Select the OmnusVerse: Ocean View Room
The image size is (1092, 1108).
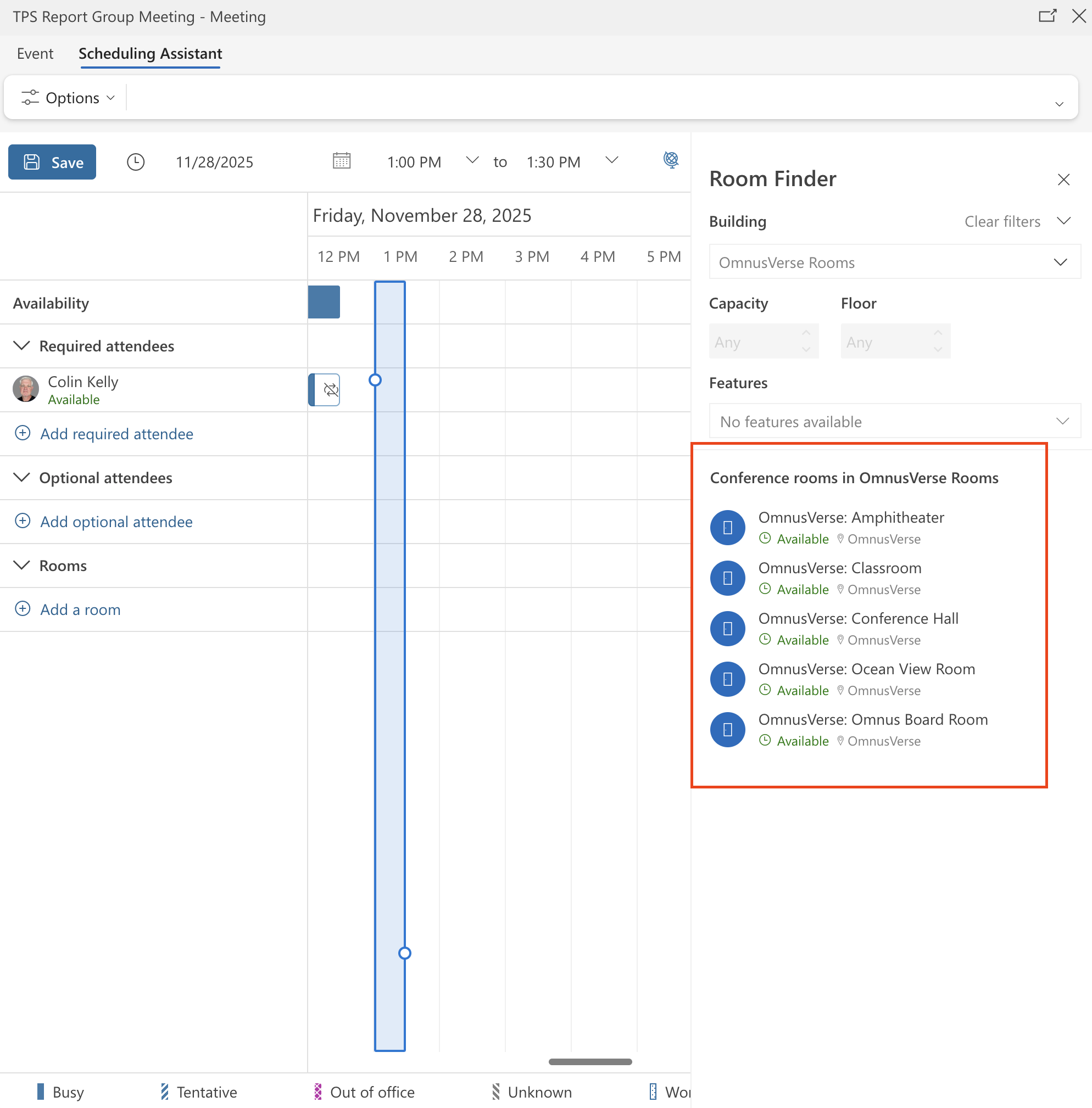click(x=866, y=669)
